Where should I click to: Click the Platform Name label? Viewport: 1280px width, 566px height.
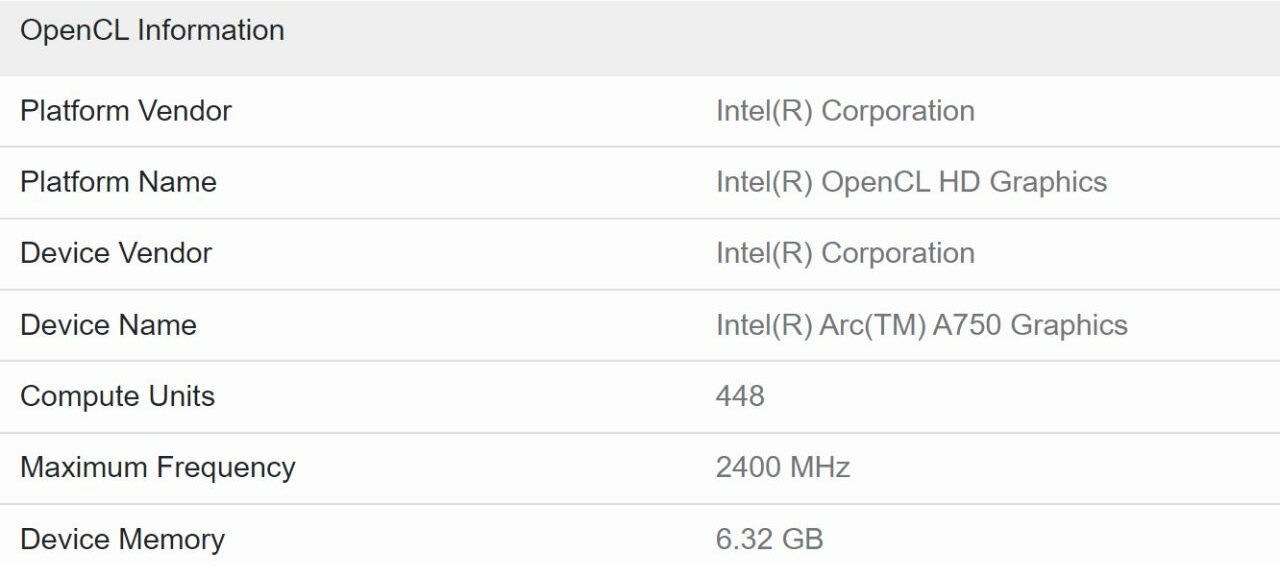click(x=118, y=182)
